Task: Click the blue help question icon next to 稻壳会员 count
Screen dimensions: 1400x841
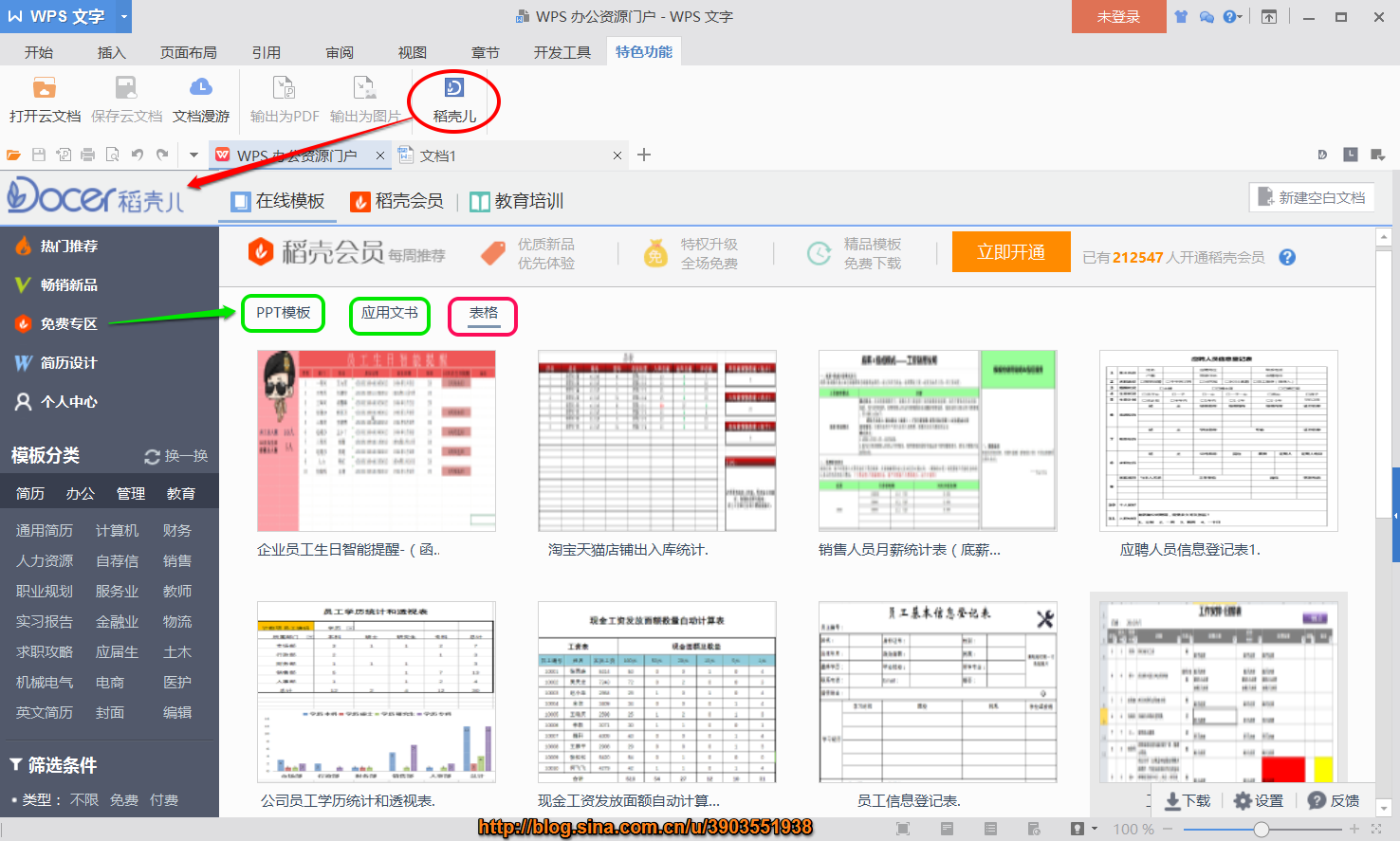Action: [1287, 257]
